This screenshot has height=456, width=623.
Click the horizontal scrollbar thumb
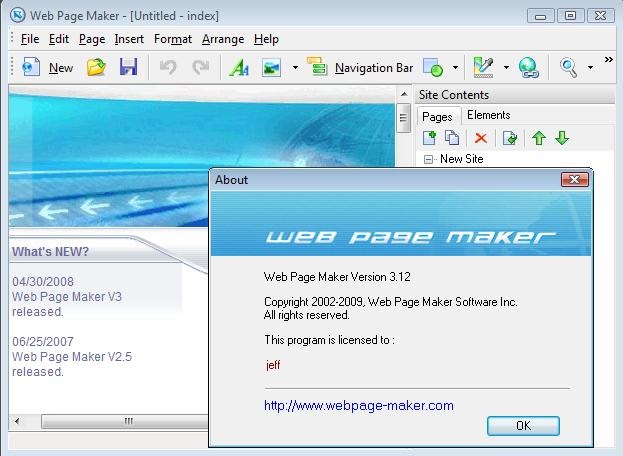(124, 421)
